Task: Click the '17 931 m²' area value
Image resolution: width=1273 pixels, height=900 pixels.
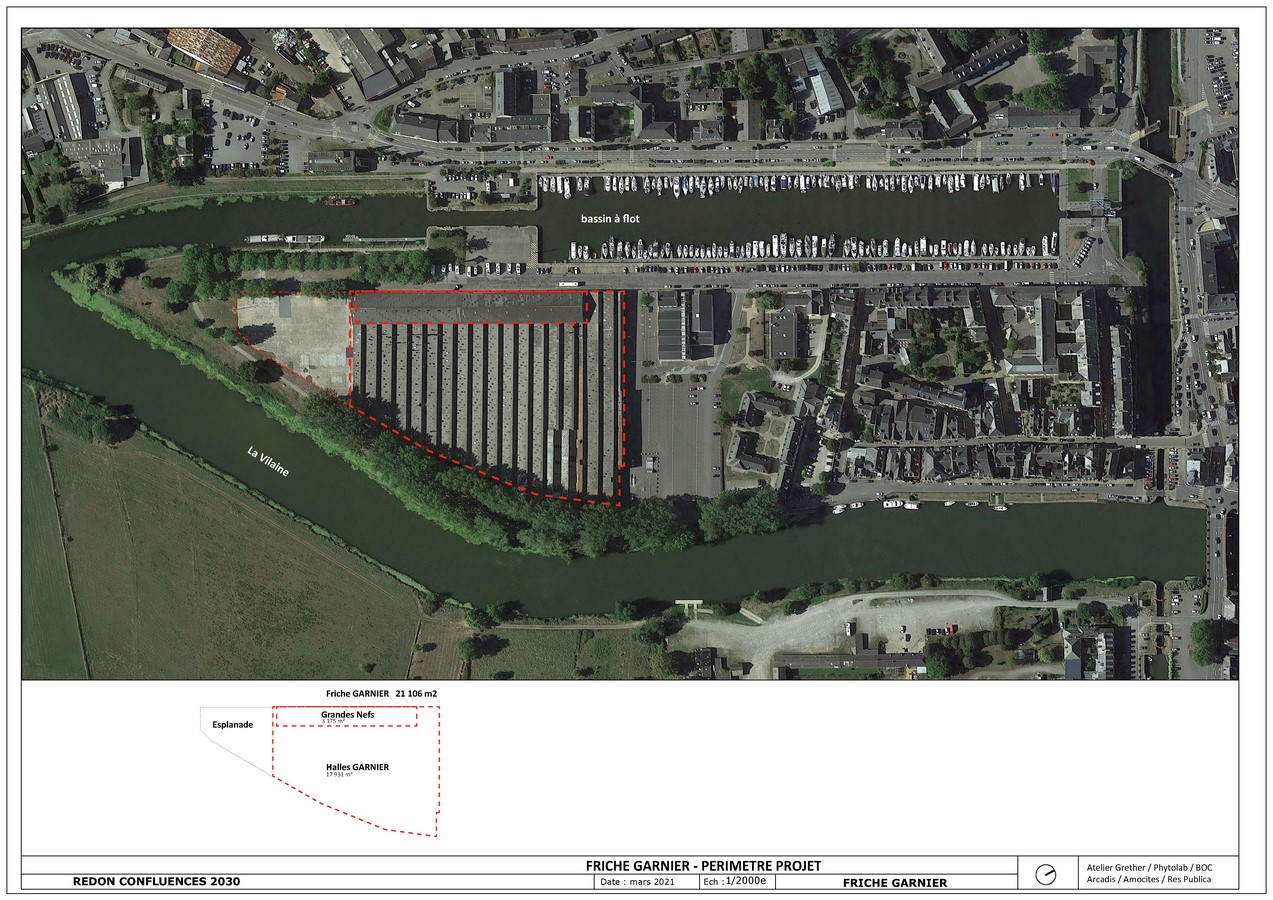Action: pos(339,775)
